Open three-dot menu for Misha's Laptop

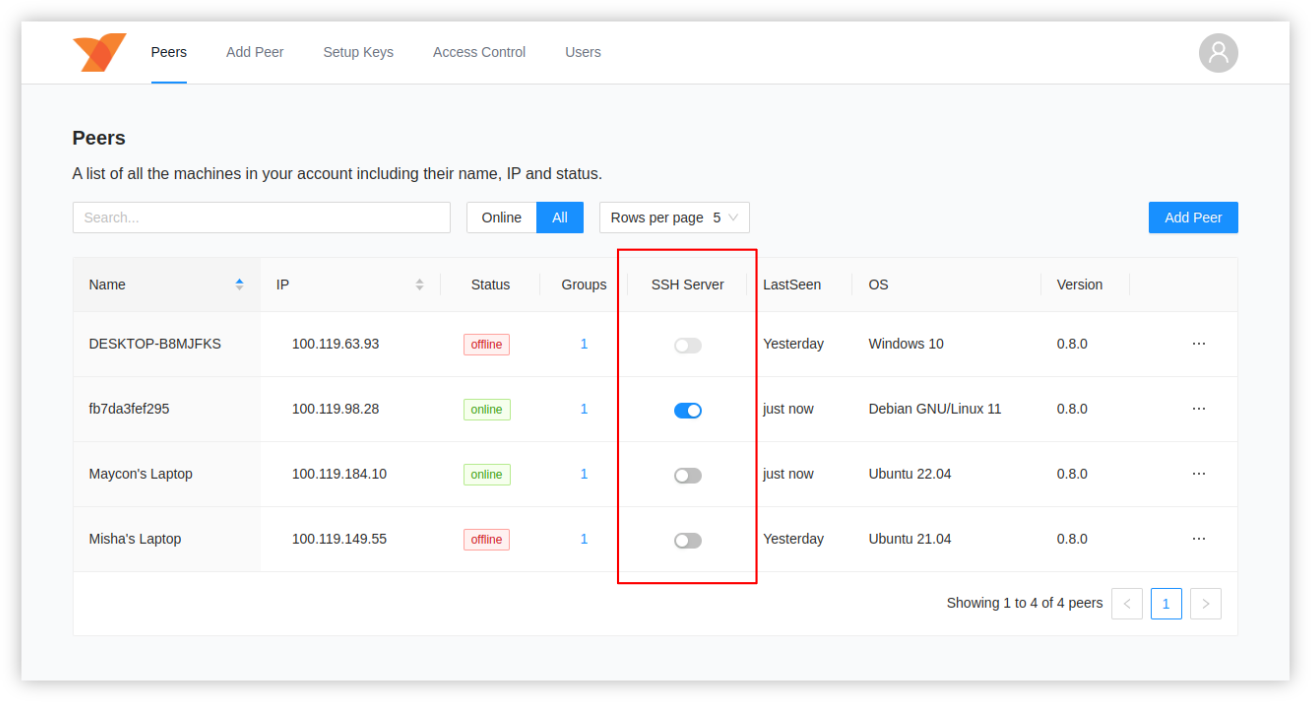tap(1198, 539)
